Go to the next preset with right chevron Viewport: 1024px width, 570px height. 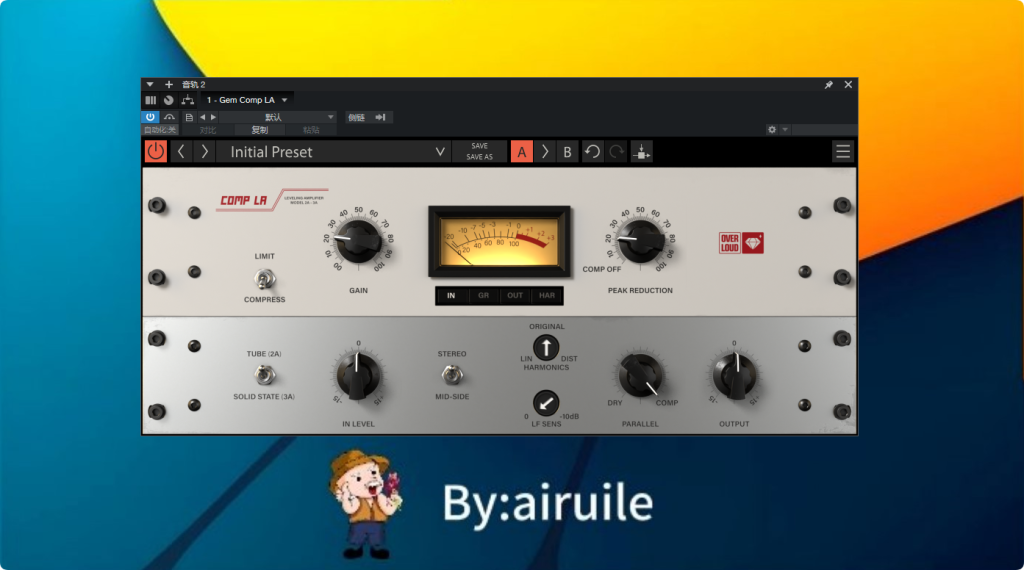pyautogui.click(x=204, y=151)
